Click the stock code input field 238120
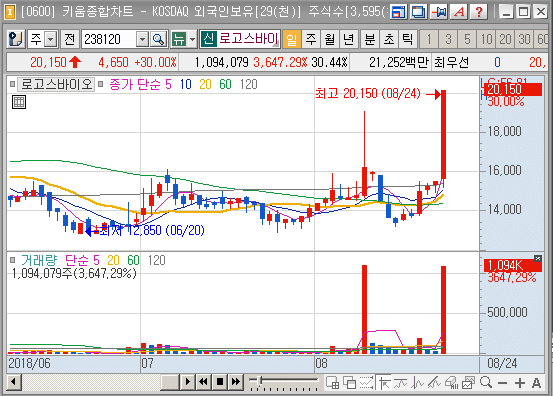 tap(109, 39)
